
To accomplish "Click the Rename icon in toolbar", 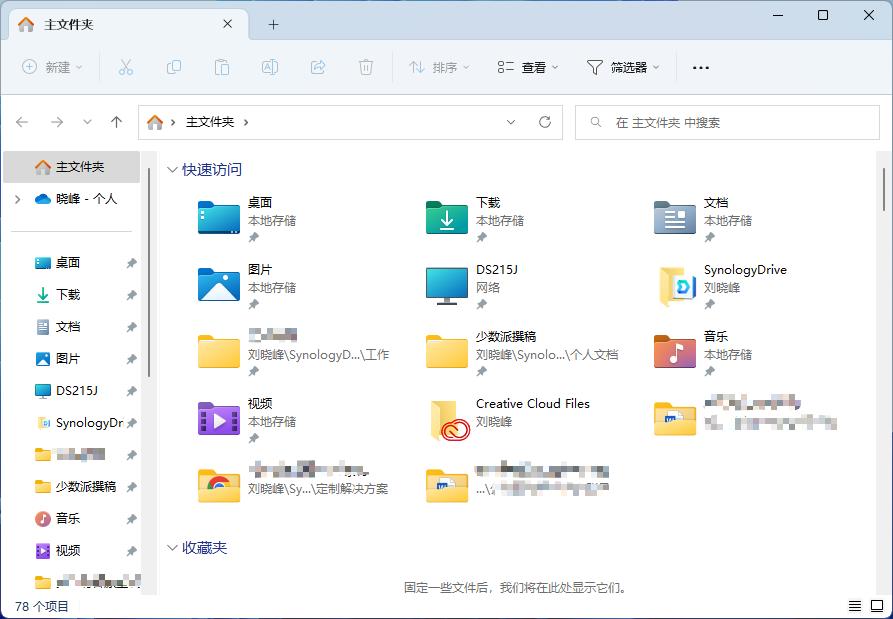I will click(x=269, y=67).
